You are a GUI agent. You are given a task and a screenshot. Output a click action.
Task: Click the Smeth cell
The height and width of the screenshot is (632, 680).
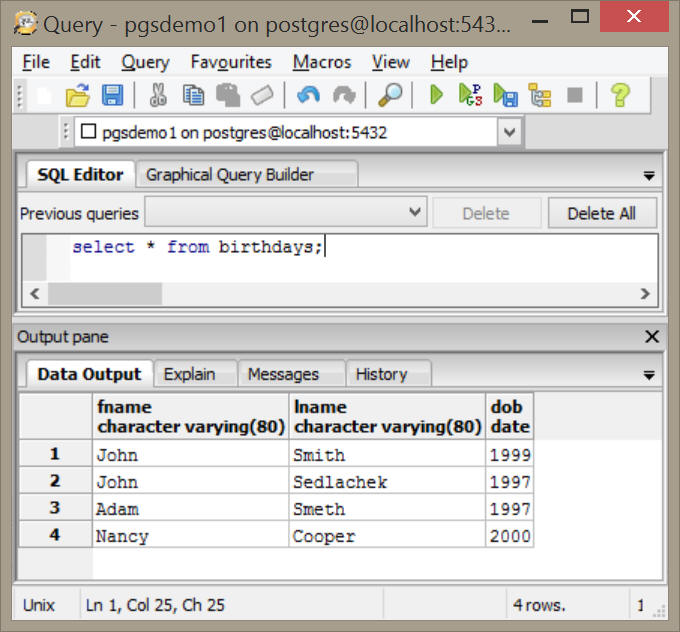point(387,508)
